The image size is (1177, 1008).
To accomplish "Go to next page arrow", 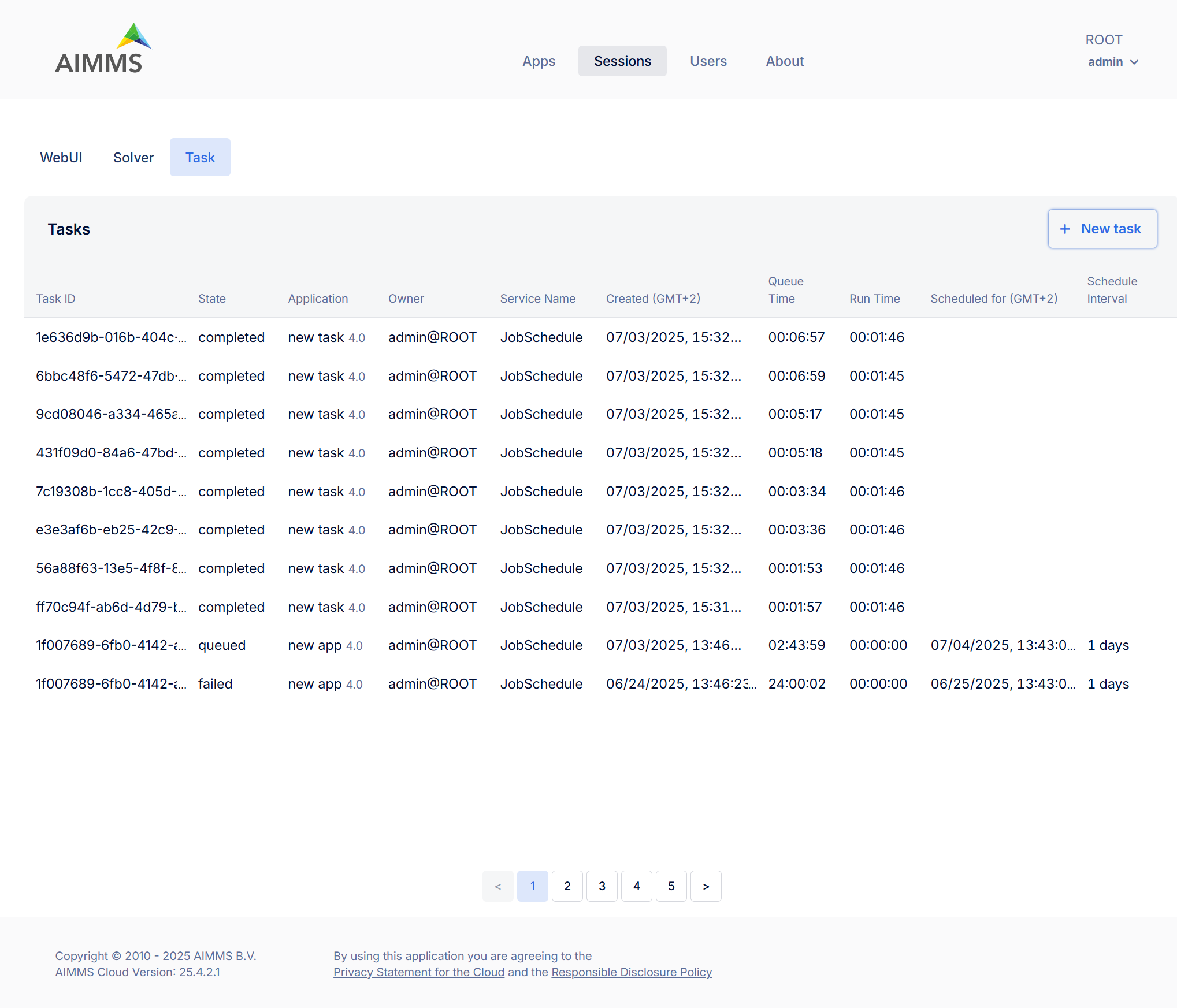I will coord(706,886).
